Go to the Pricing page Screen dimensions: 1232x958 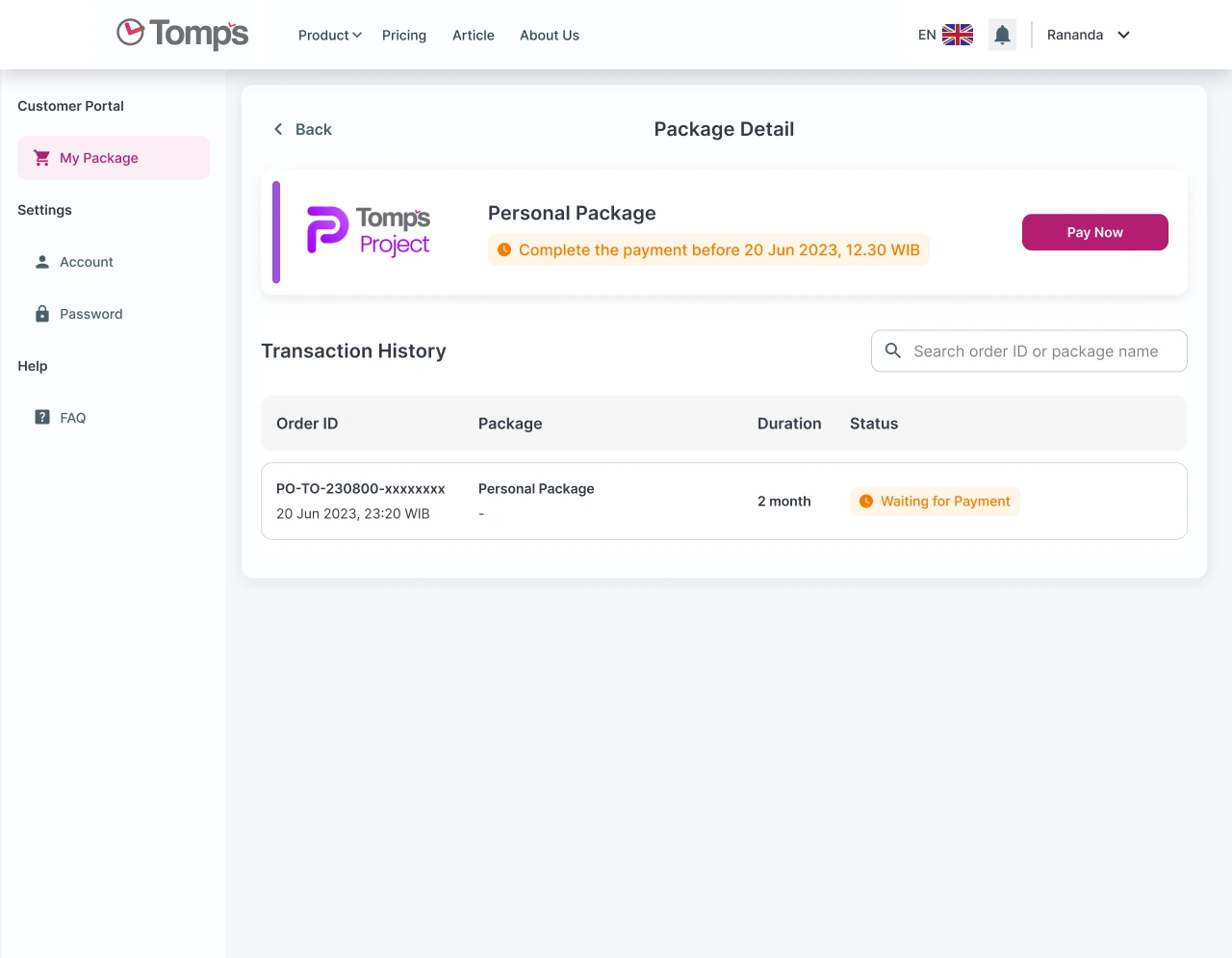[x=404, y=36]
